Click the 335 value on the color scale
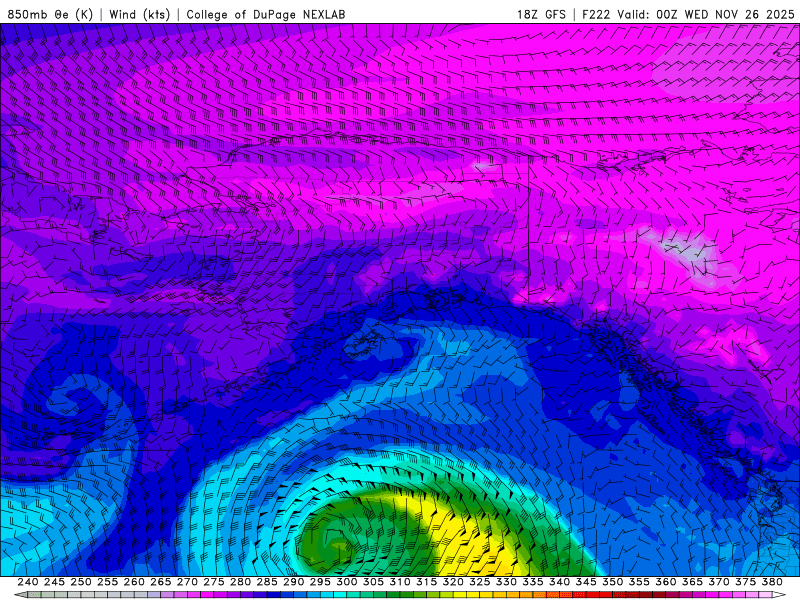The height and width of the screenshot is (600, 800). [x=533, y=582]
